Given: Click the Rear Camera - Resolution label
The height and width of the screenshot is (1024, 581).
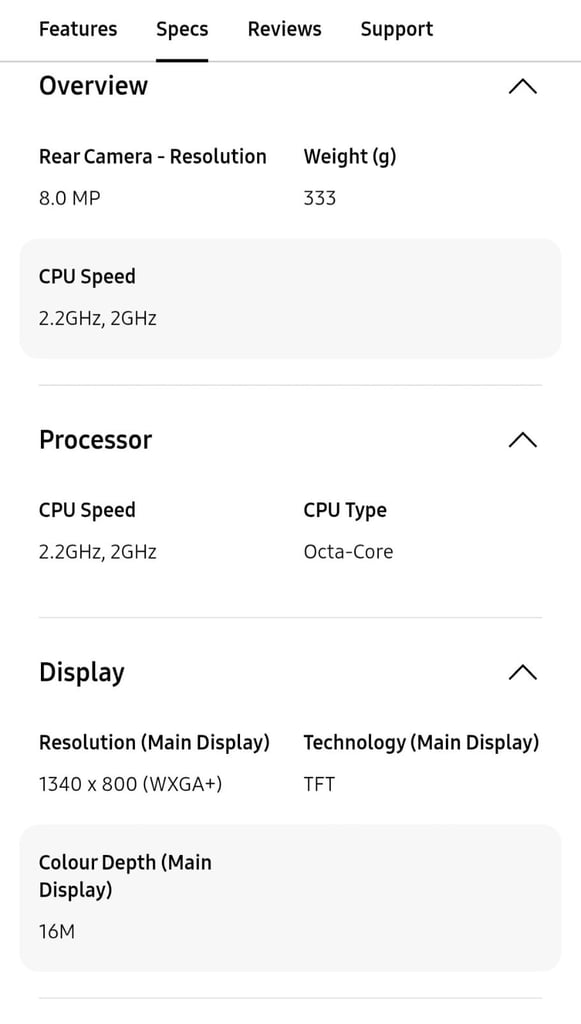Looking at the screenshot, I should (x=153, y=157).
